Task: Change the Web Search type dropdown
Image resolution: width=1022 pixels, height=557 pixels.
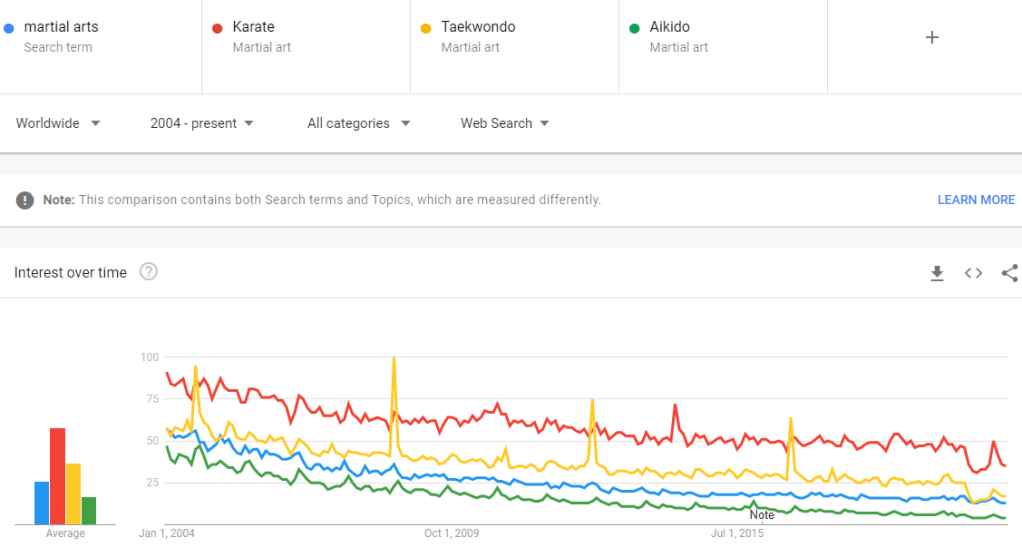Action: pos(505,123)
